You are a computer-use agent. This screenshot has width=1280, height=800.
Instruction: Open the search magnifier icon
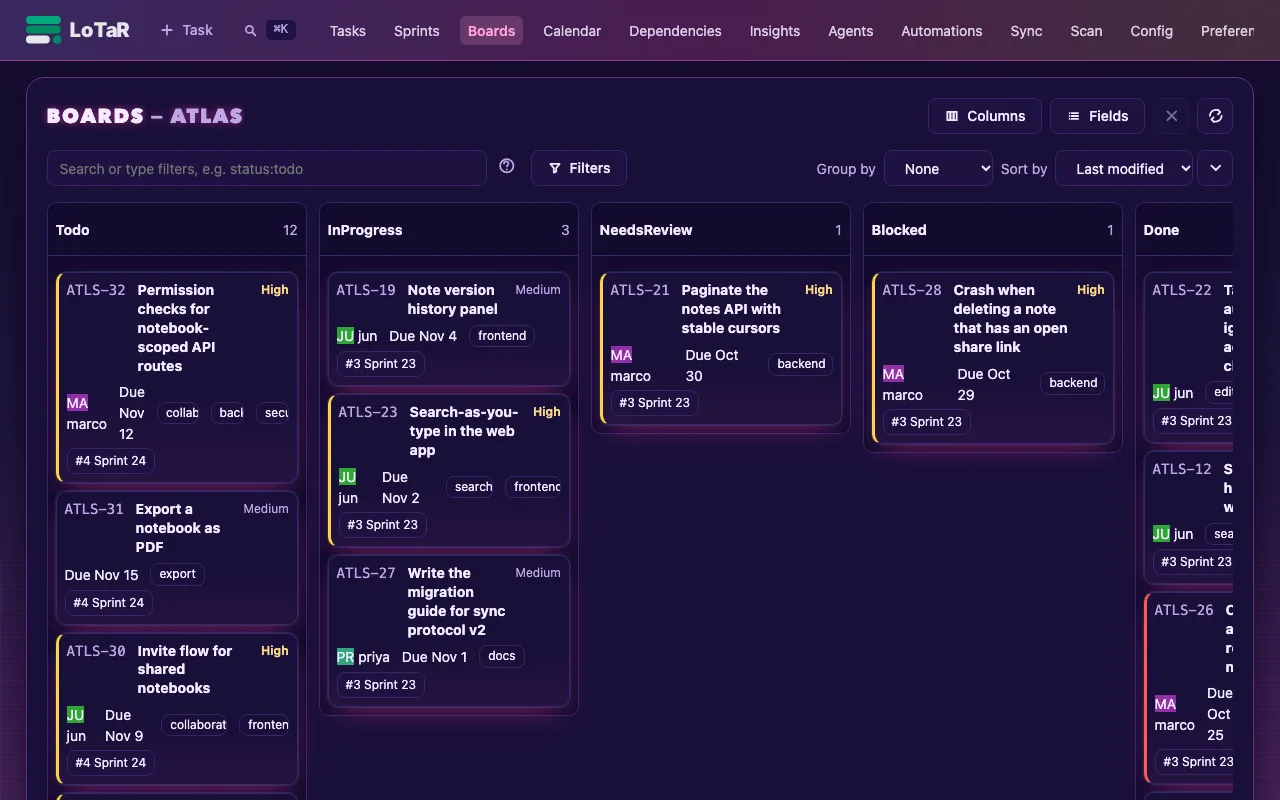click(x=250, y=31)
